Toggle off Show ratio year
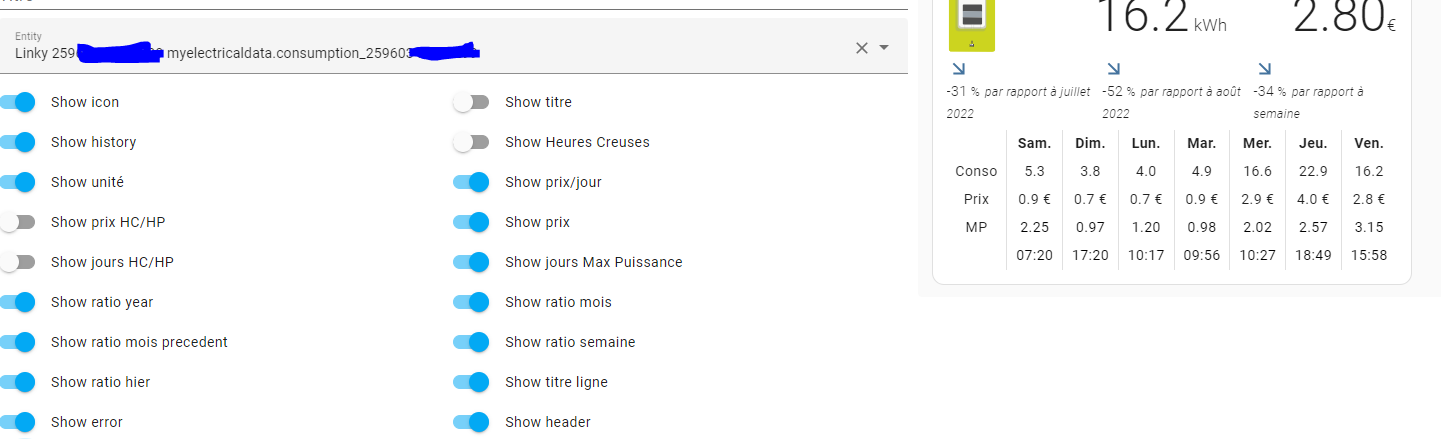 tap(19, 302)
